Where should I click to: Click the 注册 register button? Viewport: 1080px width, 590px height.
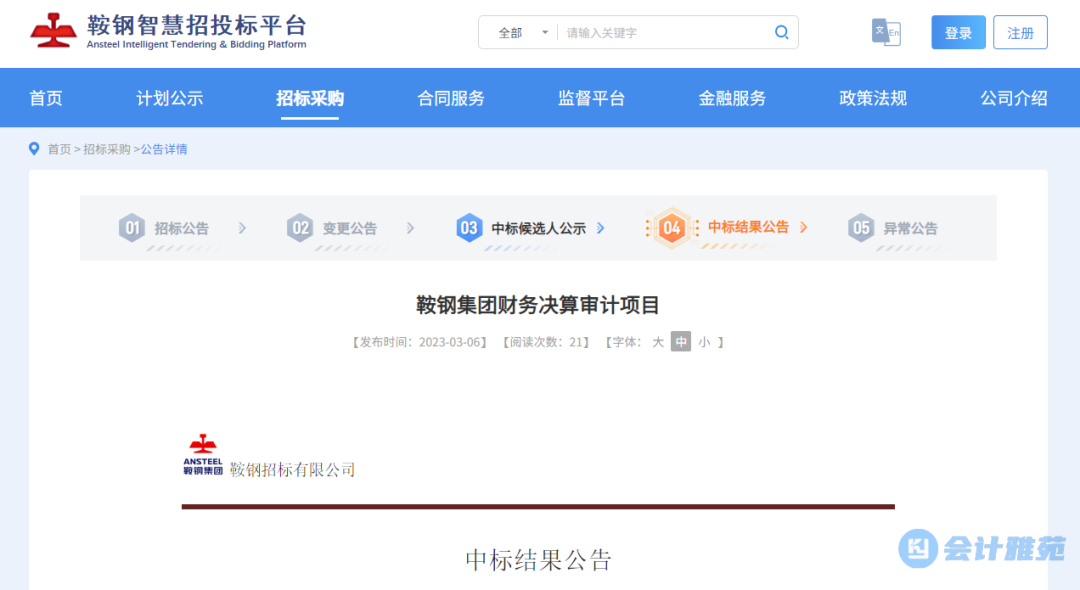[x=1020, y=32]
